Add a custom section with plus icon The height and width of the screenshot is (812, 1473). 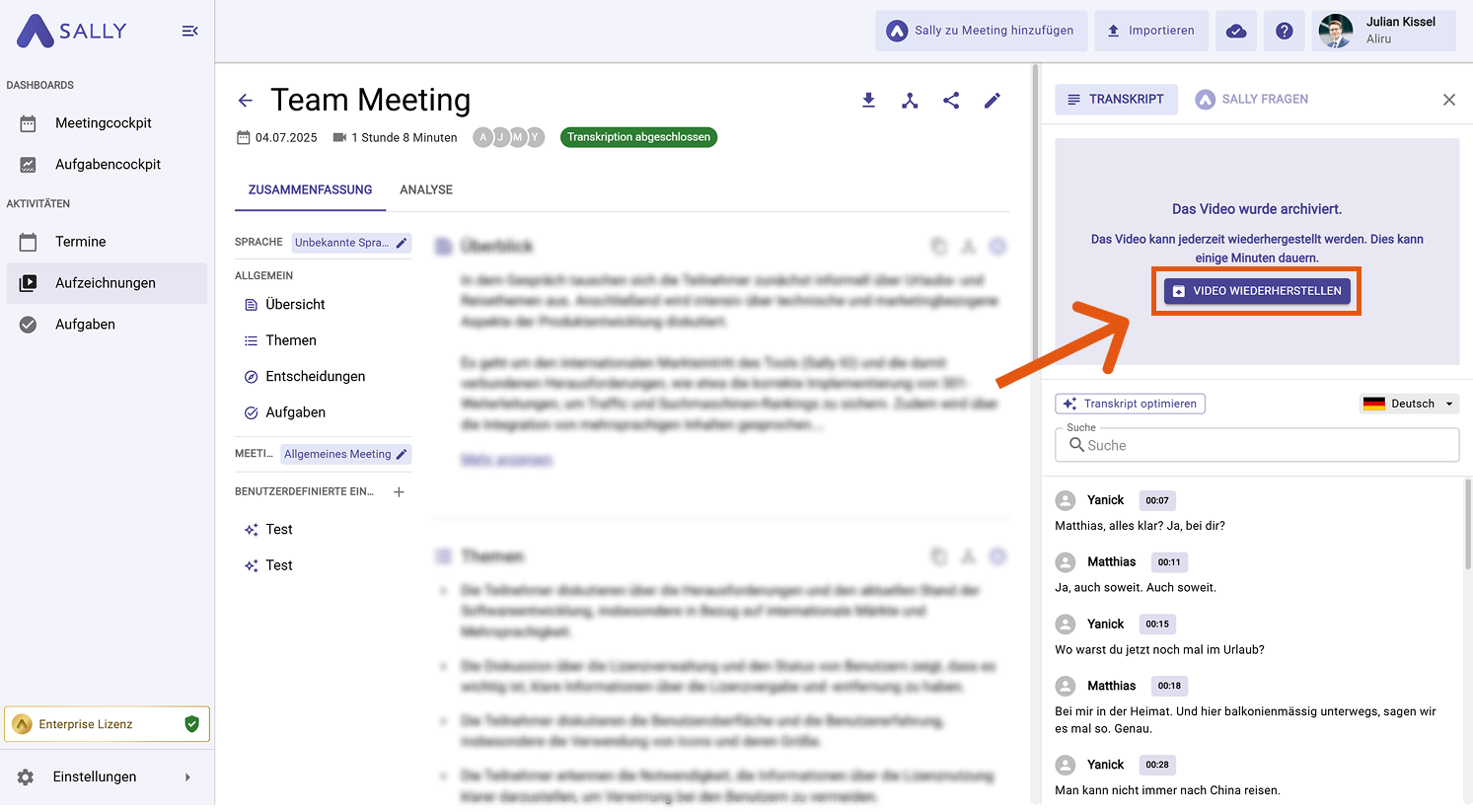399,491
